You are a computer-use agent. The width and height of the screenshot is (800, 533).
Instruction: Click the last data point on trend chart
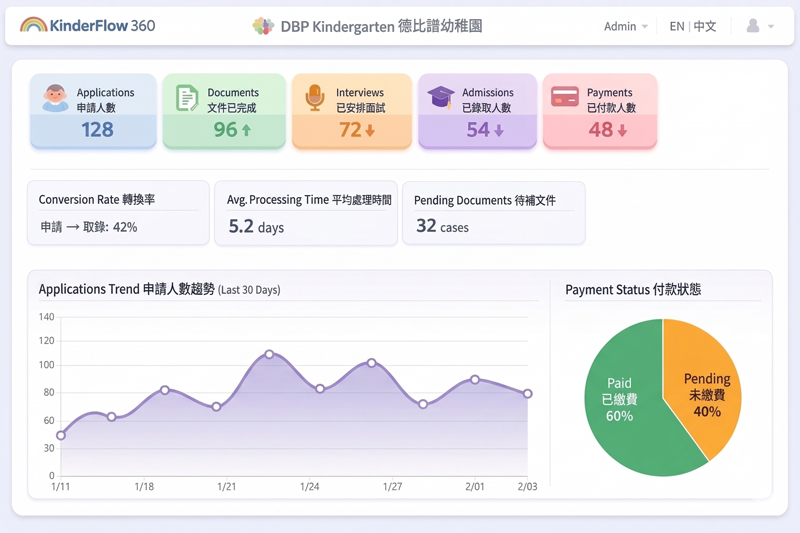[528, 394]
